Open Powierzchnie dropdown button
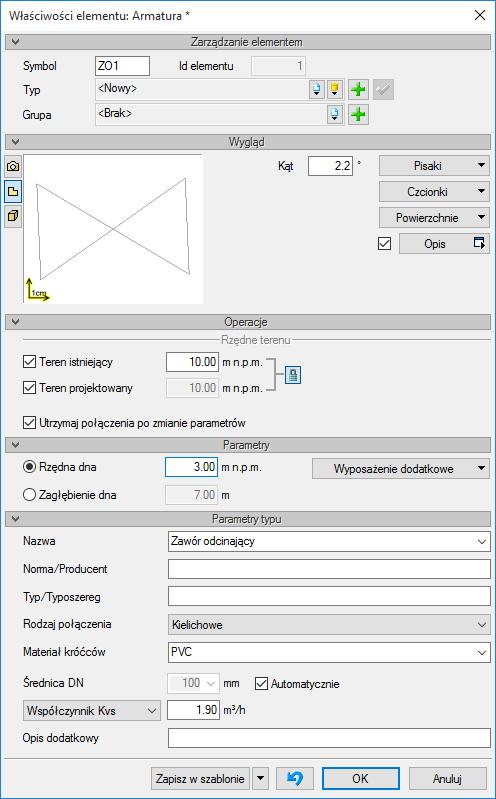Viewport: 496px width, 799px height. point(434,218)
